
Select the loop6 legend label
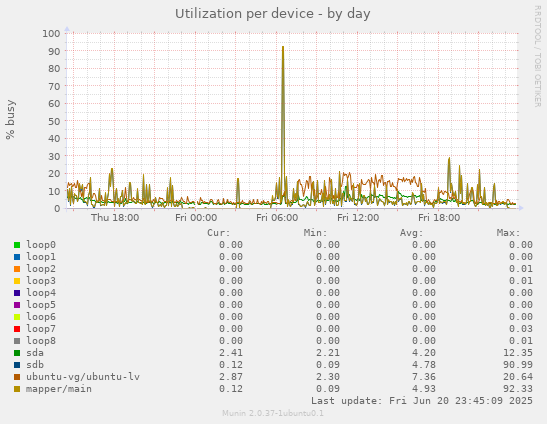click(41, 317)
